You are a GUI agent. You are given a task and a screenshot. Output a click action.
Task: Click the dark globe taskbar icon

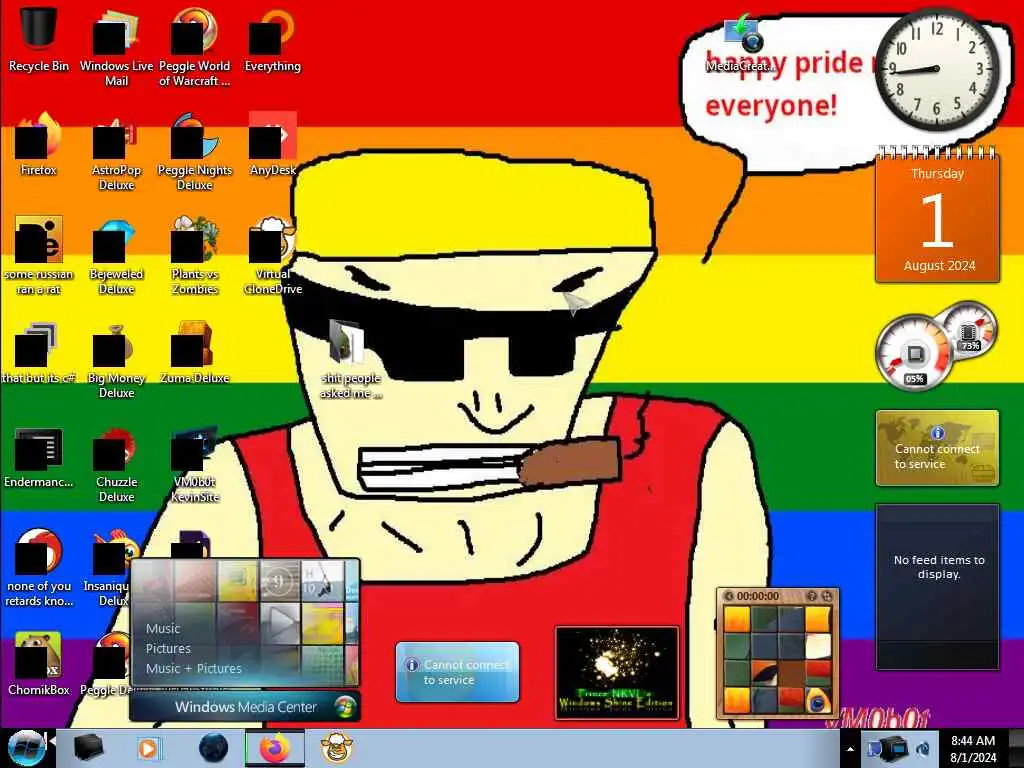coord(213,748)
